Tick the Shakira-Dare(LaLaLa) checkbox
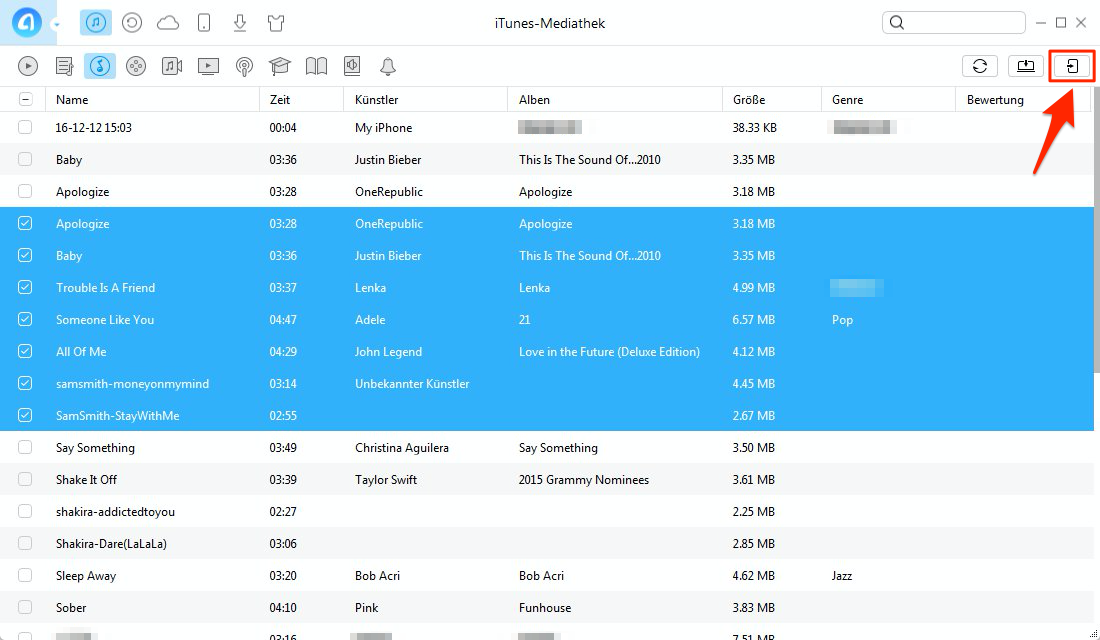Viewport: 1100px width, 640px height. pyautogui.click(x=25, y=543)
